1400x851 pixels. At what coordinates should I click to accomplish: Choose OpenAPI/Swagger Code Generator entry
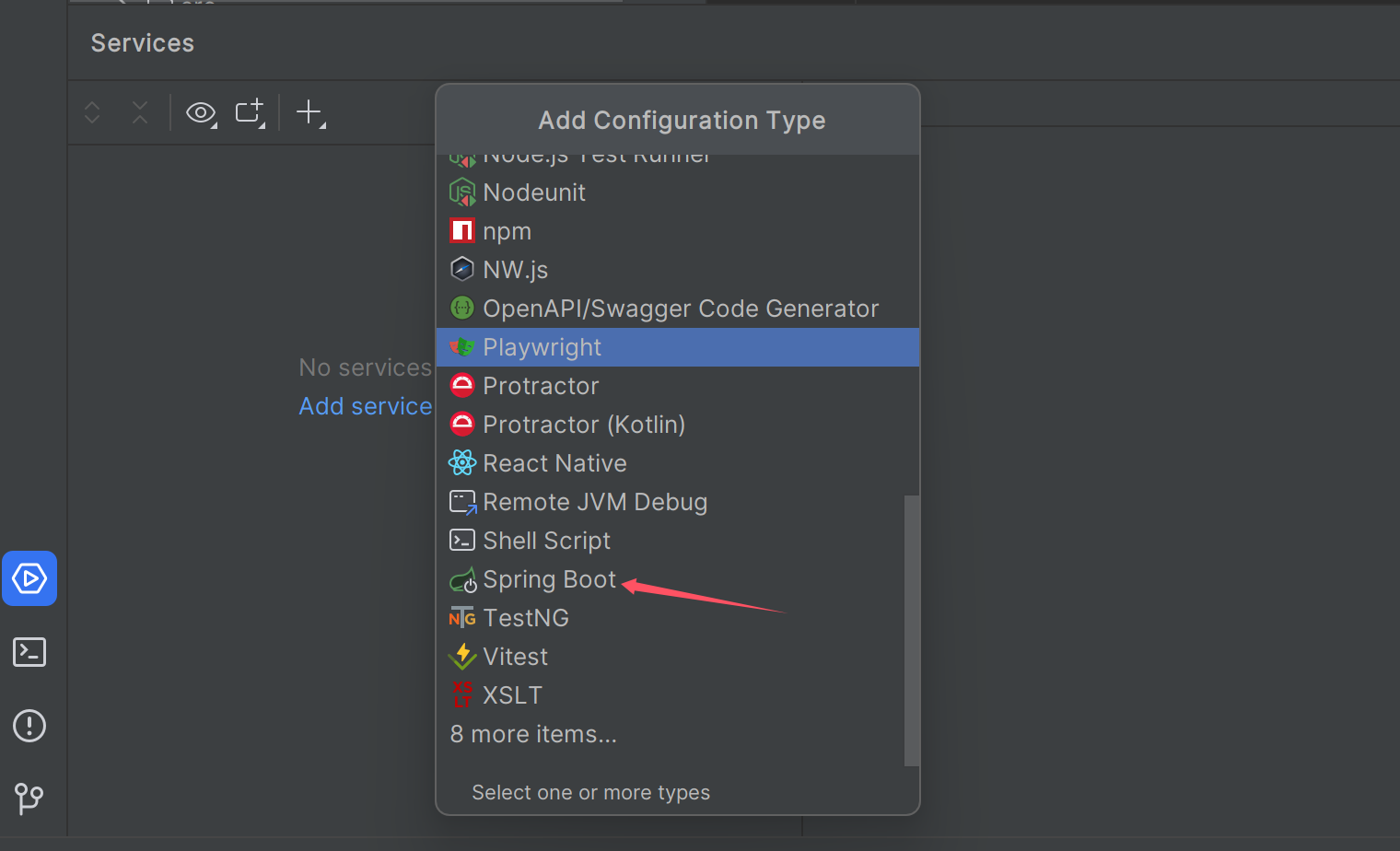[678, 309]
